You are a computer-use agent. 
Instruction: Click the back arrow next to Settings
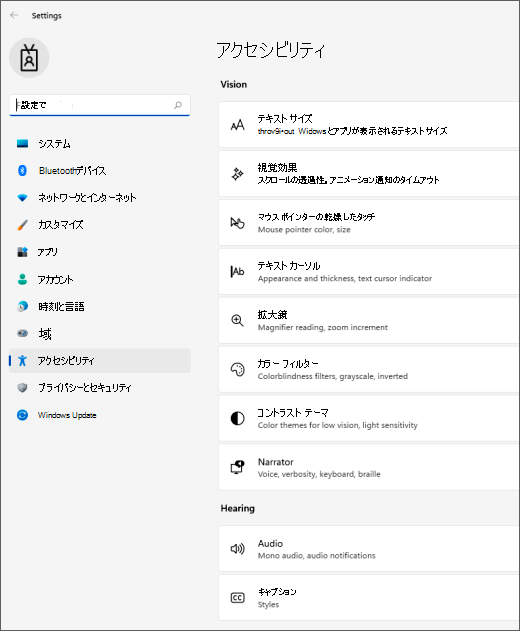click(x=14, y=15)
